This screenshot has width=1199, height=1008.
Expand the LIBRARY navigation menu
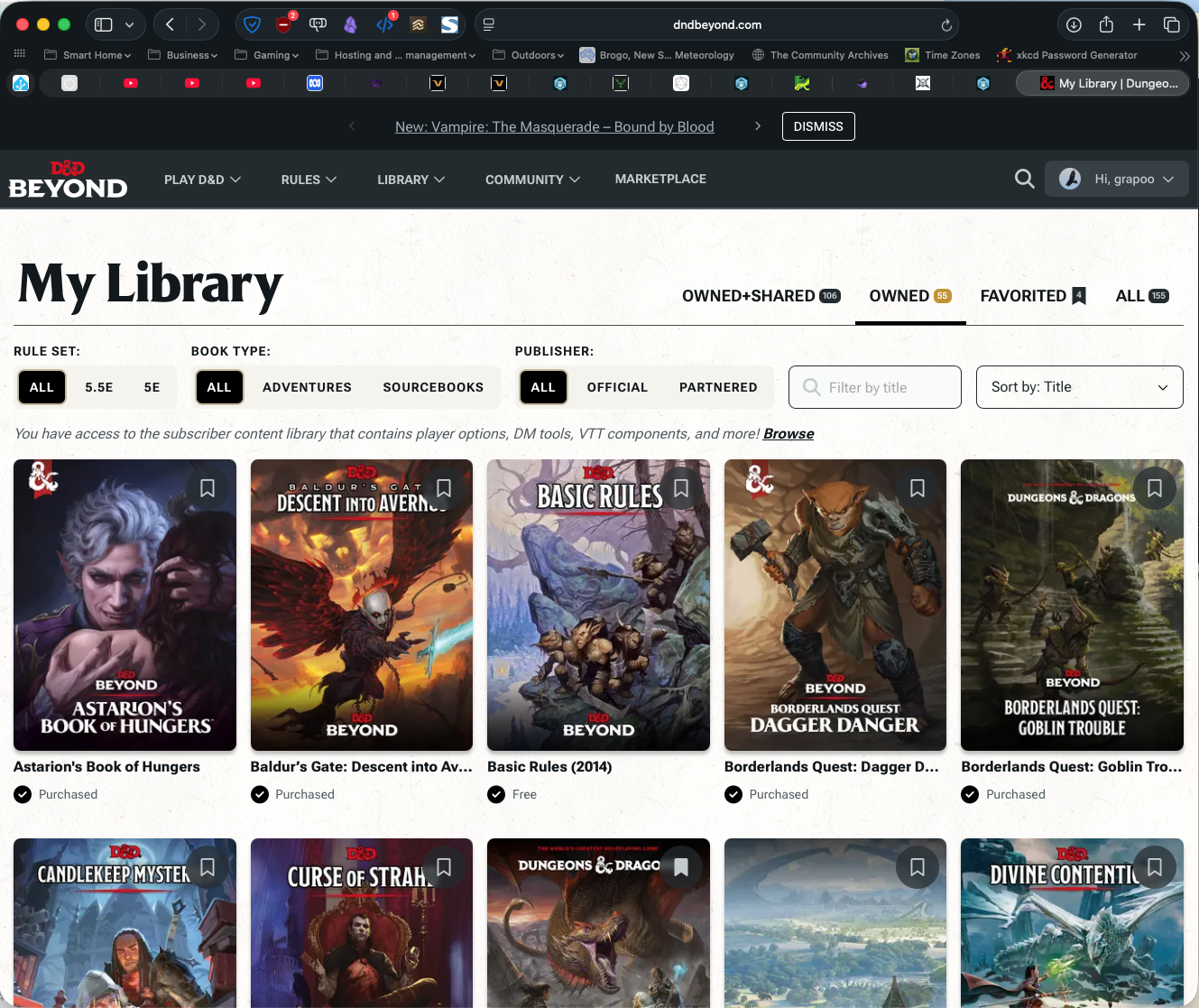[x=411, y=180]
